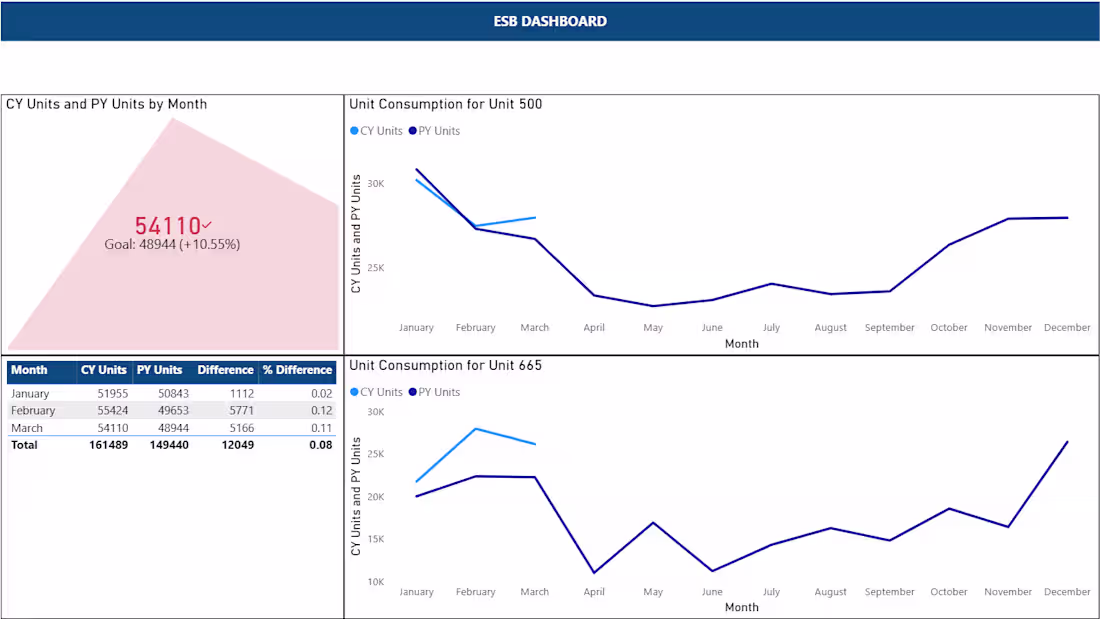Sort table by CY Units column header
Viewport: 1100px width, 619px height.
(x=104, y=370)
